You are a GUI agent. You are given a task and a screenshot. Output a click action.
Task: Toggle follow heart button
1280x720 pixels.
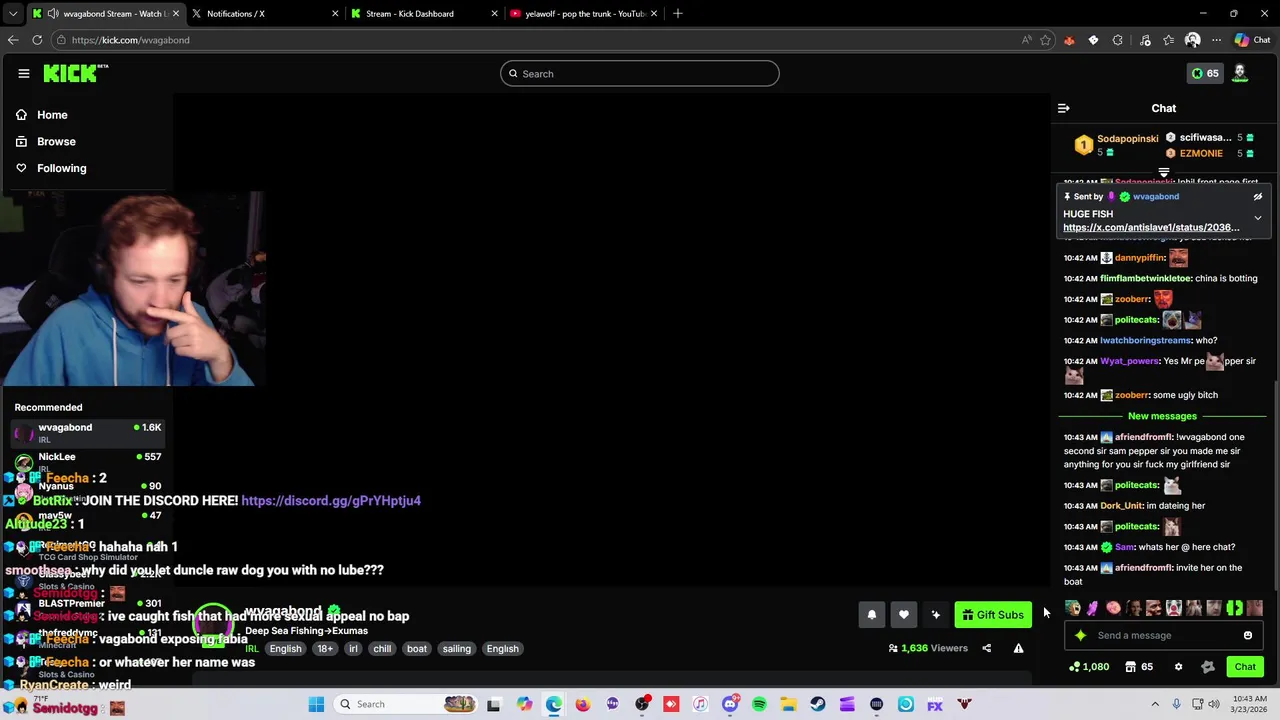(x=903, y=615)
